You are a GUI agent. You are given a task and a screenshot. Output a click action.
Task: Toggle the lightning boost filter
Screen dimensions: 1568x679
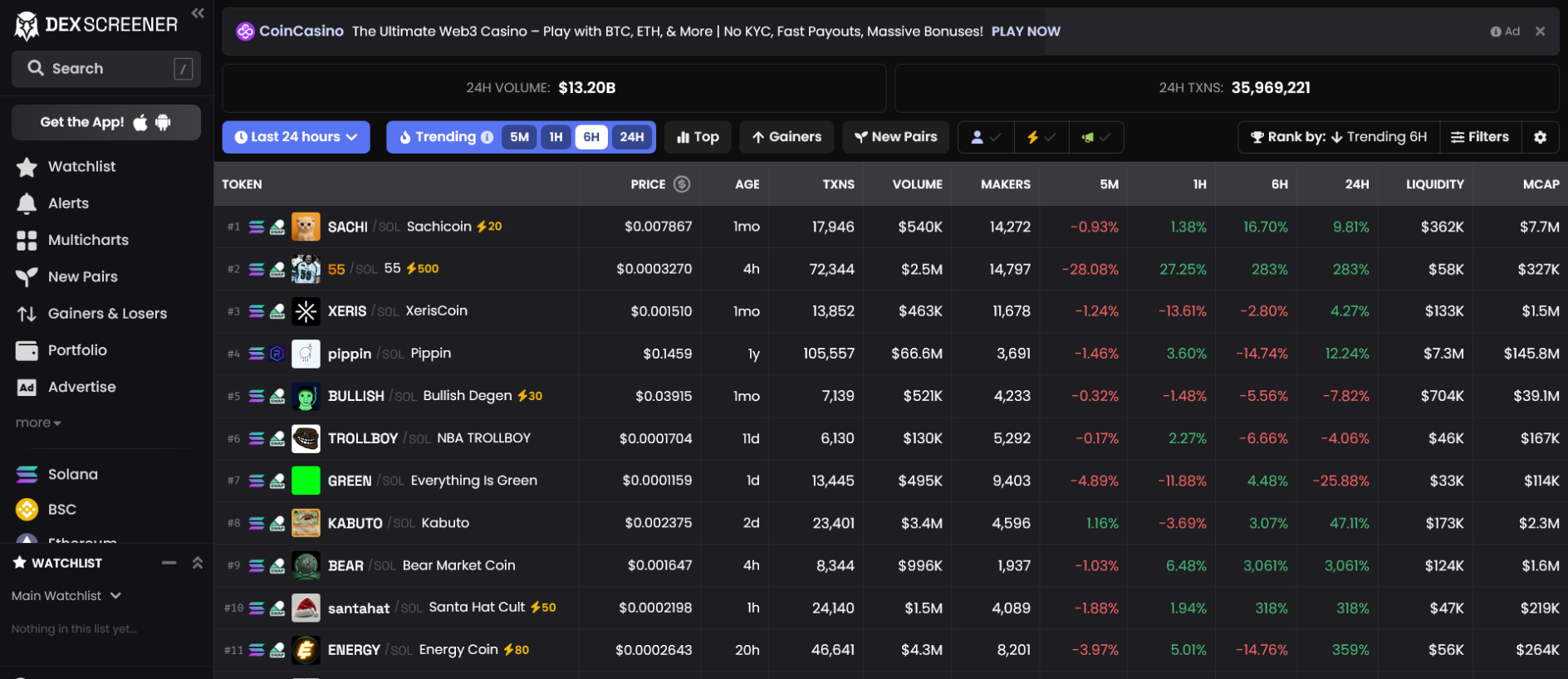tap(1041, 137)
